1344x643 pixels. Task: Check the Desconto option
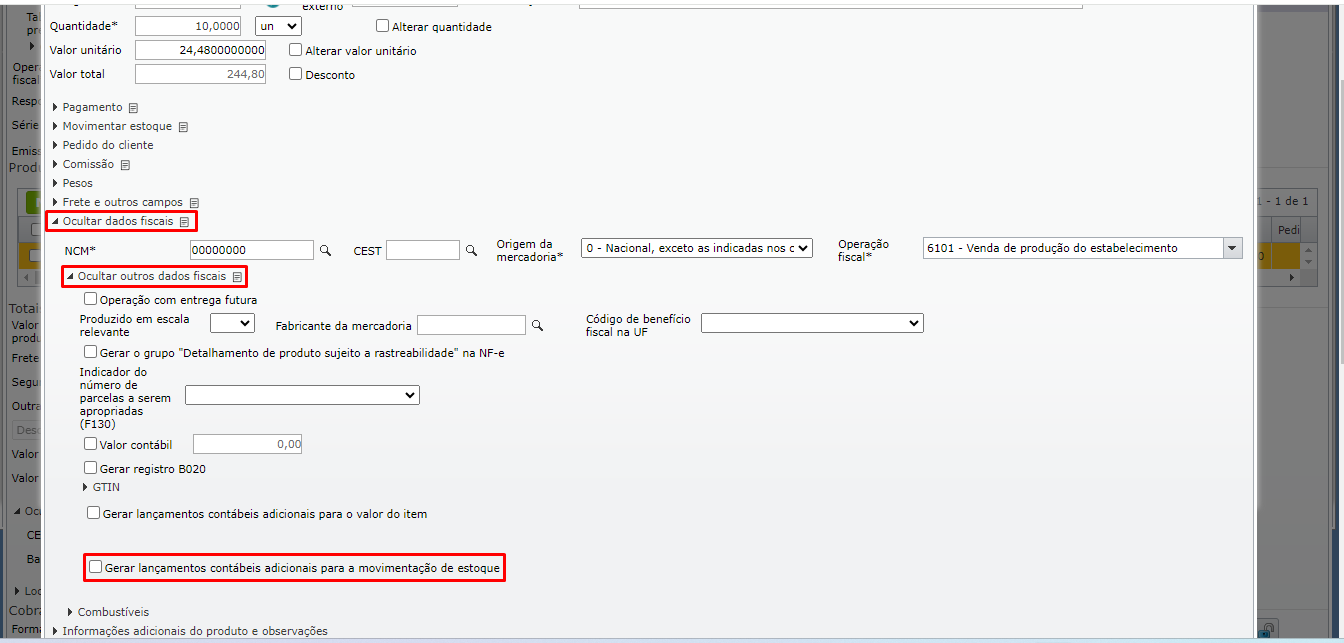click(x=295, y=74)
